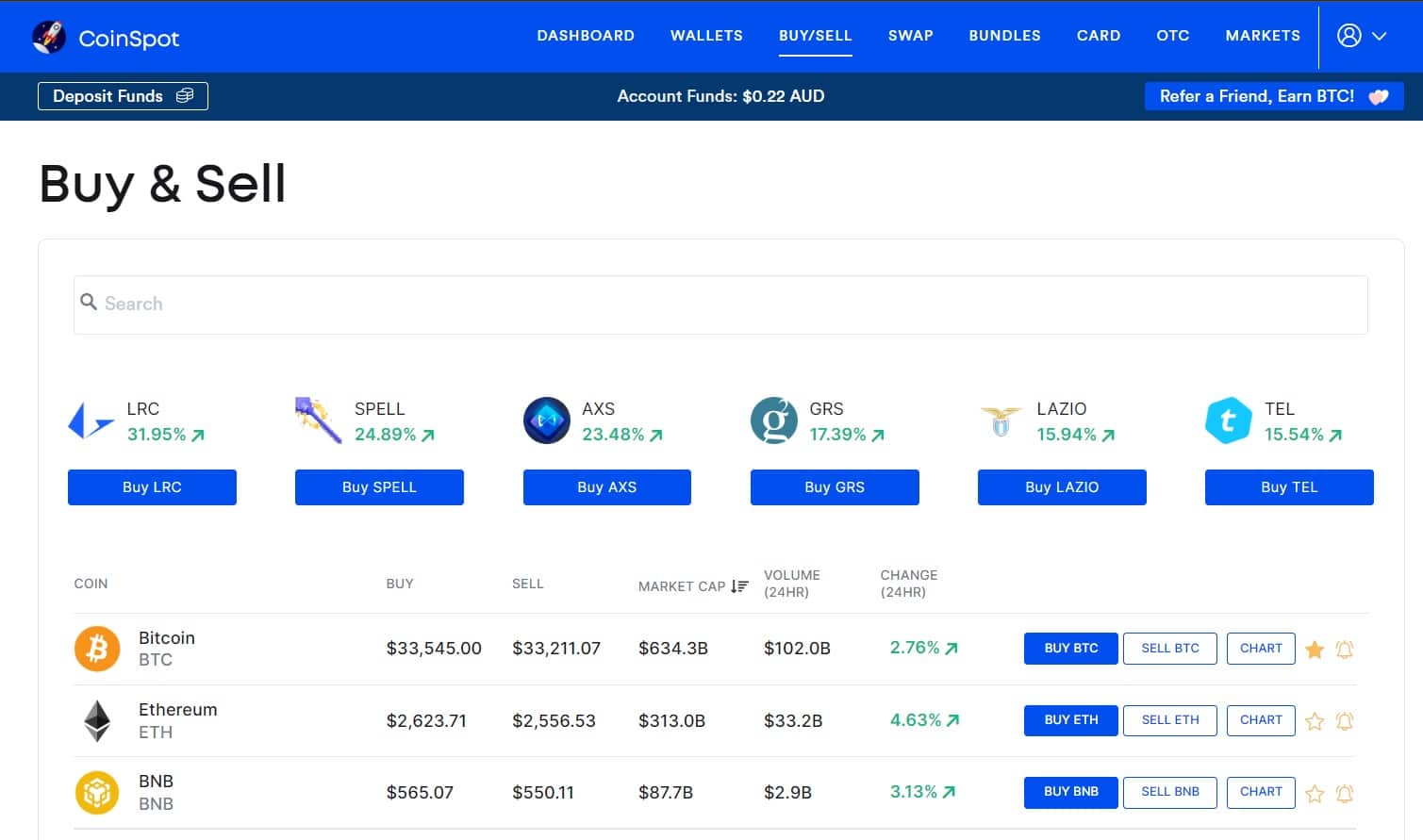Click the BUY BTC button

pos(1071,649)
